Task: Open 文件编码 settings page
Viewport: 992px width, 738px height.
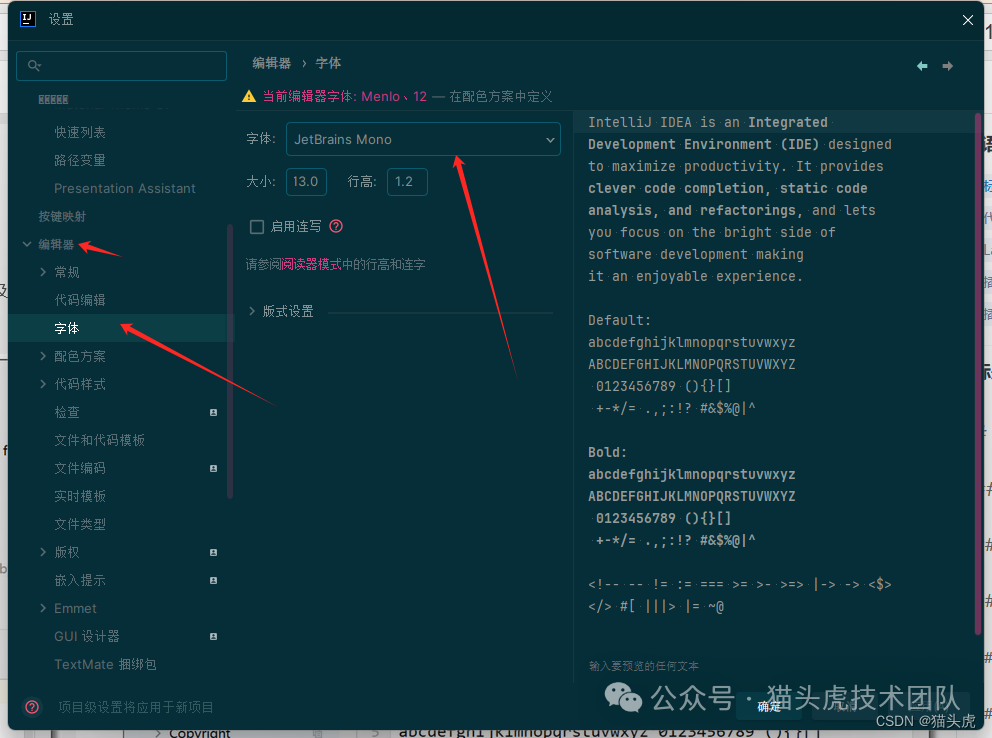Action: [x=80, y=468]
